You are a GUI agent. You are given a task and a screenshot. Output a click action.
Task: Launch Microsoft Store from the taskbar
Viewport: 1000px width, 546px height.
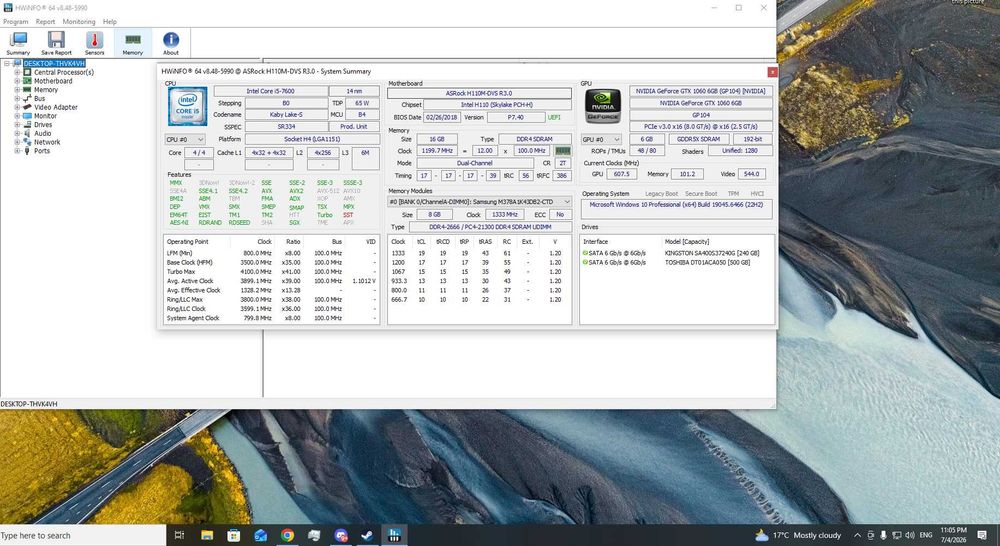[x=233, y=535]
